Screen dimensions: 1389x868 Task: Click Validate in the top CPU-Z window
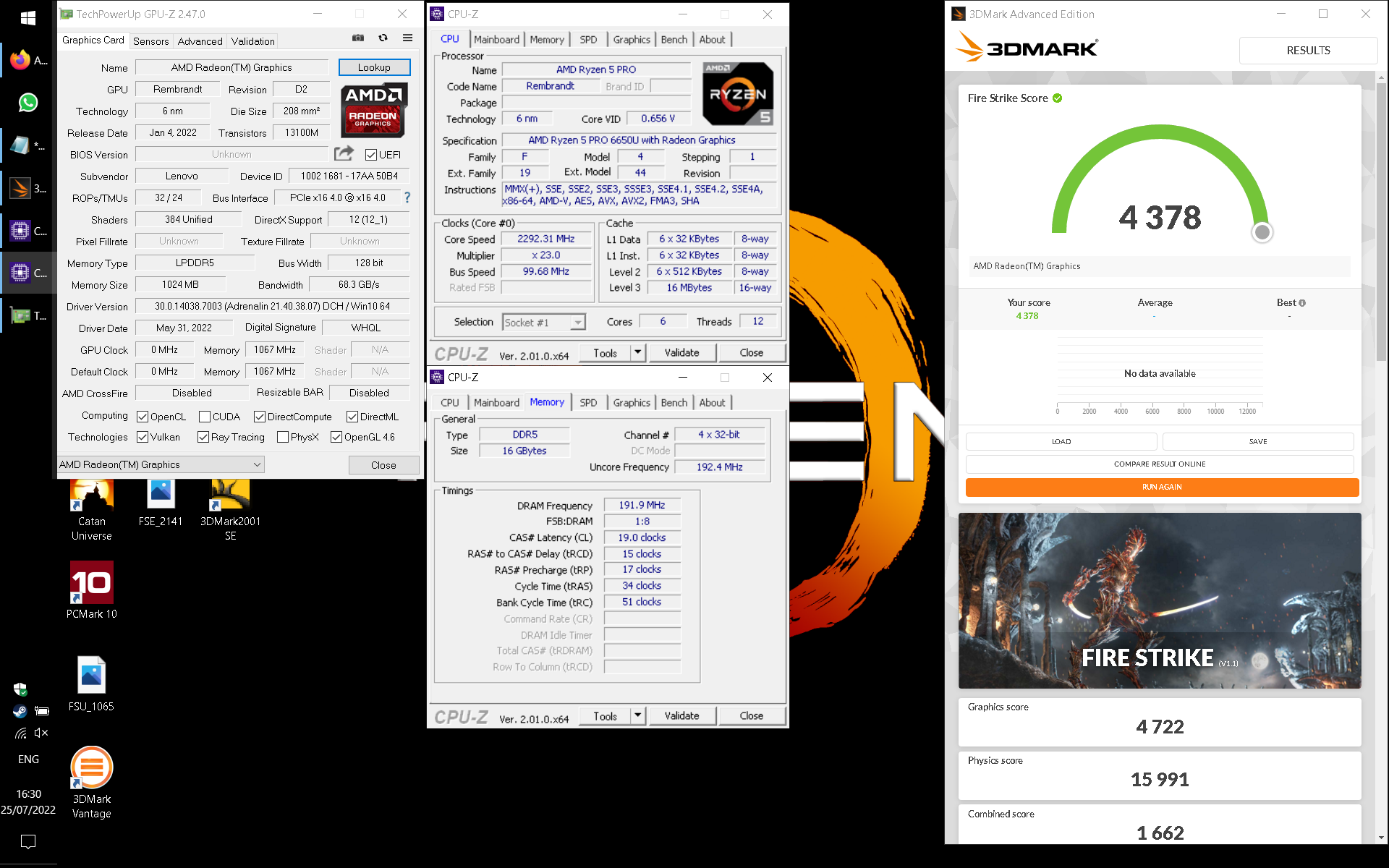(x=681, y=352)
